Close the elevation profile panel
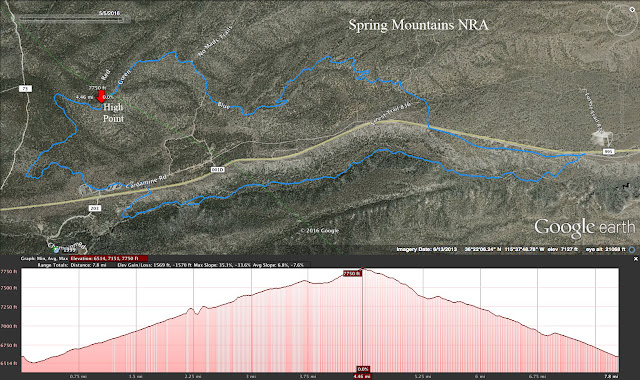Viewport: 640px width, 380px height. 636,259
